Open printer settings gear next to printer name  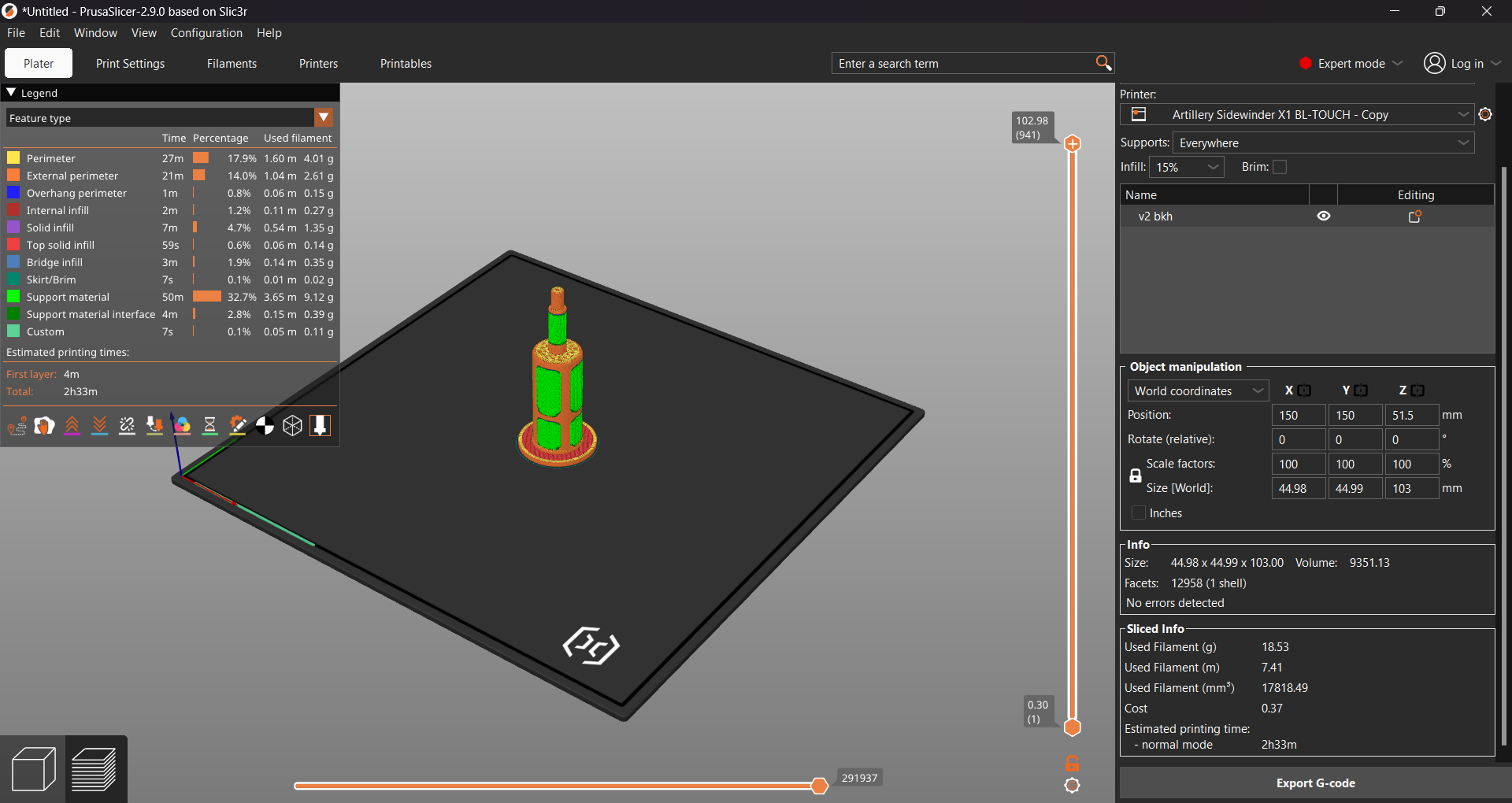pyautogui.click(x=1485, y=115)
